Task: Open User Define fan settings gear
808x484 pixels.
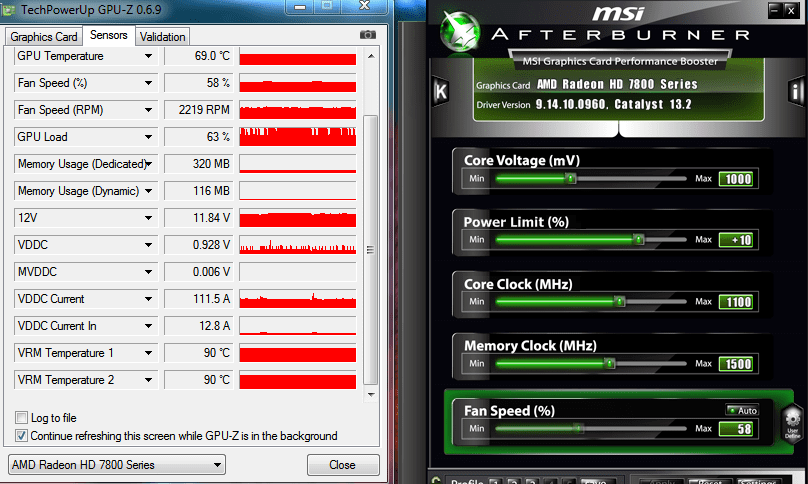Action: pos(792,422)
